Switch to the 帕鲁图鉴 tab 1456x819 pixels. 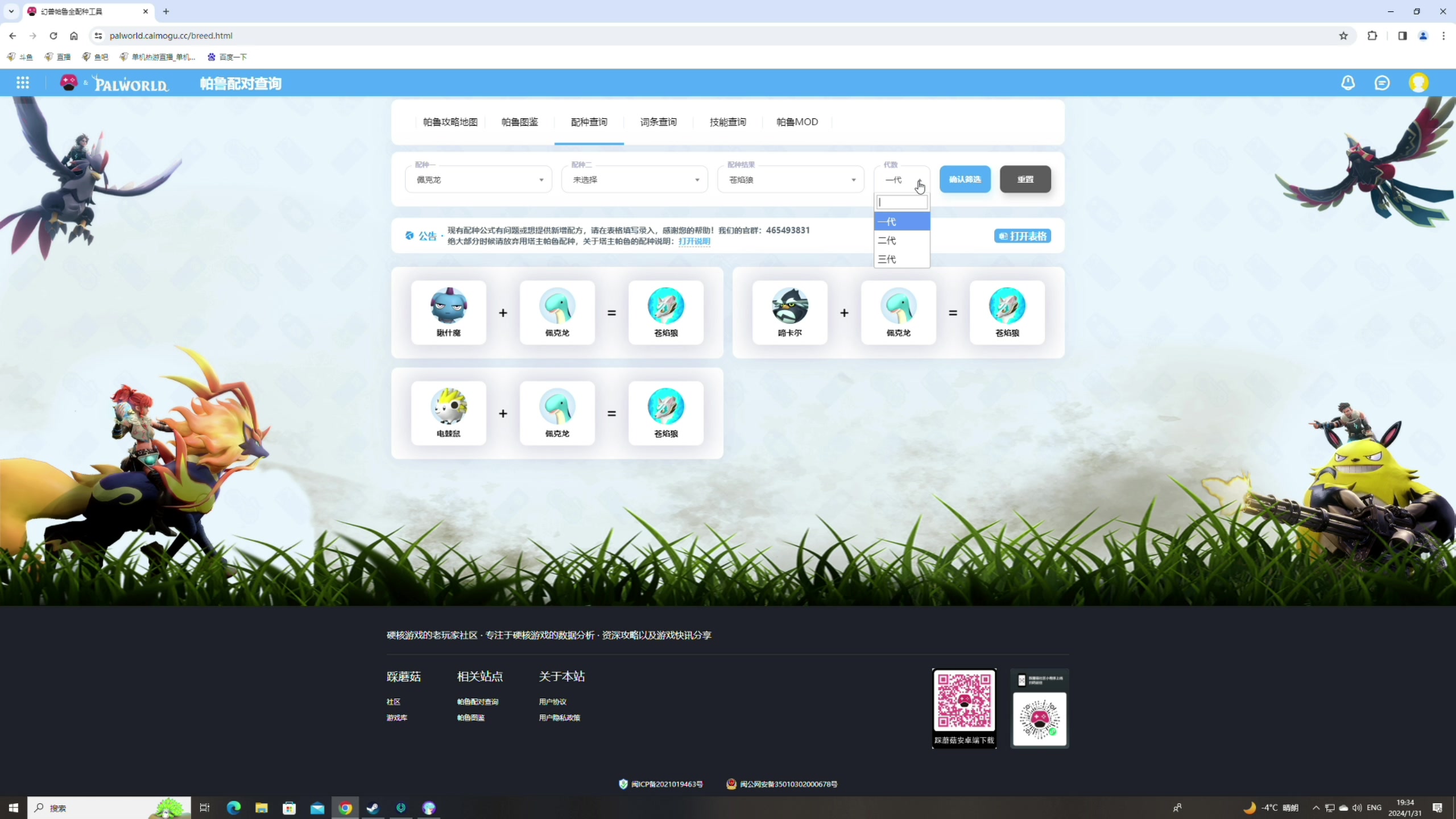520,122
